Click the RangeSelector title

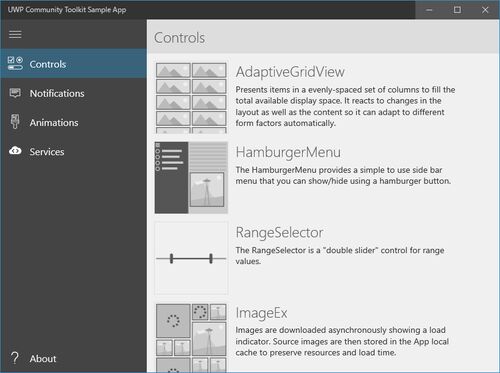[279, 233]
